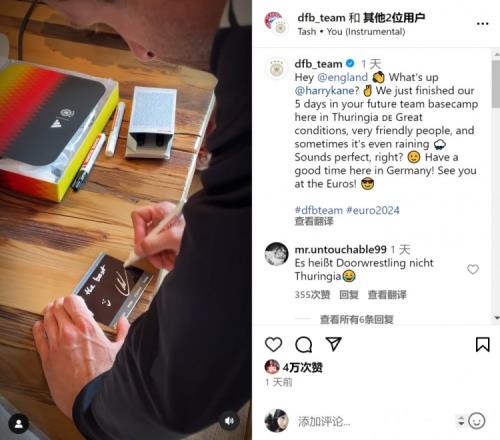This screenshot has height=440, width=500.
Task: Open the #euro2024 hashtag
Action: 373,210
